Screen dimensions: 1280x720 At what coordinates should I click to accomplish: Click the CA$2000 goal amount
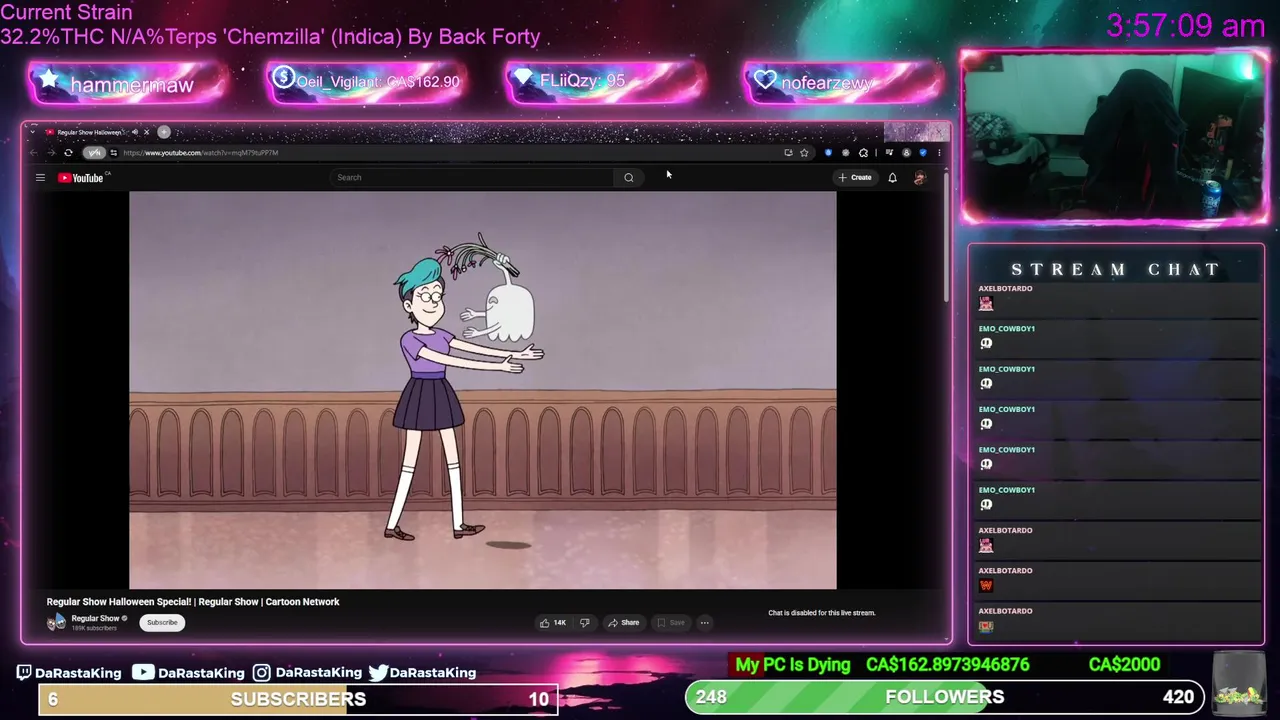point(1124,665)
